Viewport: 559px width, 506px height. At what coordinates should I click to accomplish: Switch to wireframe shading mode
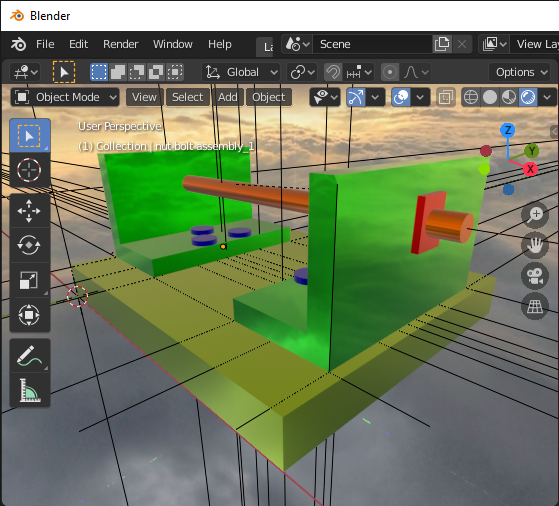471,97
